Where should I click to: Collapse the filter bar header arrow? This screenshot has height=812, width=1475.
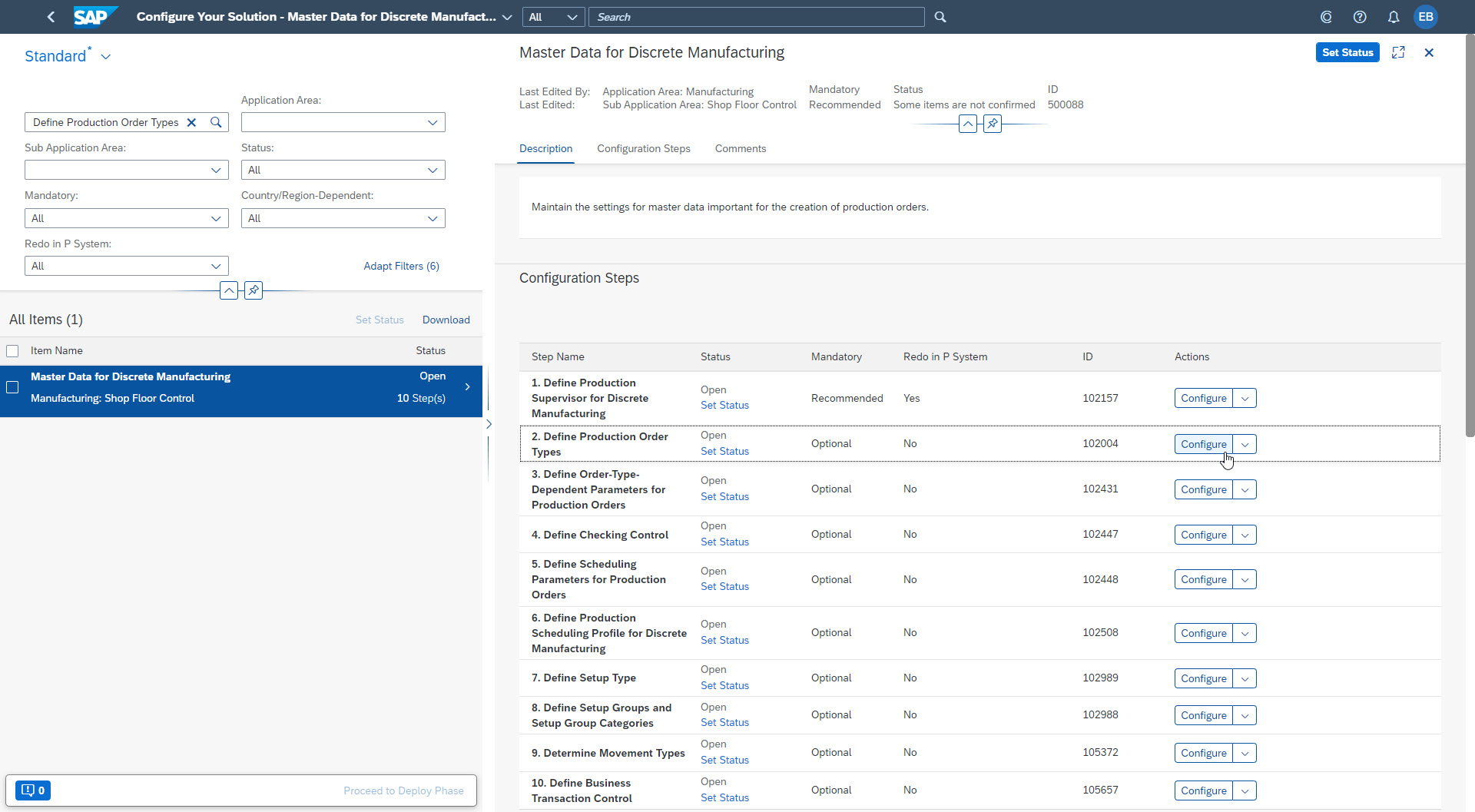click(x=229, y=290)
